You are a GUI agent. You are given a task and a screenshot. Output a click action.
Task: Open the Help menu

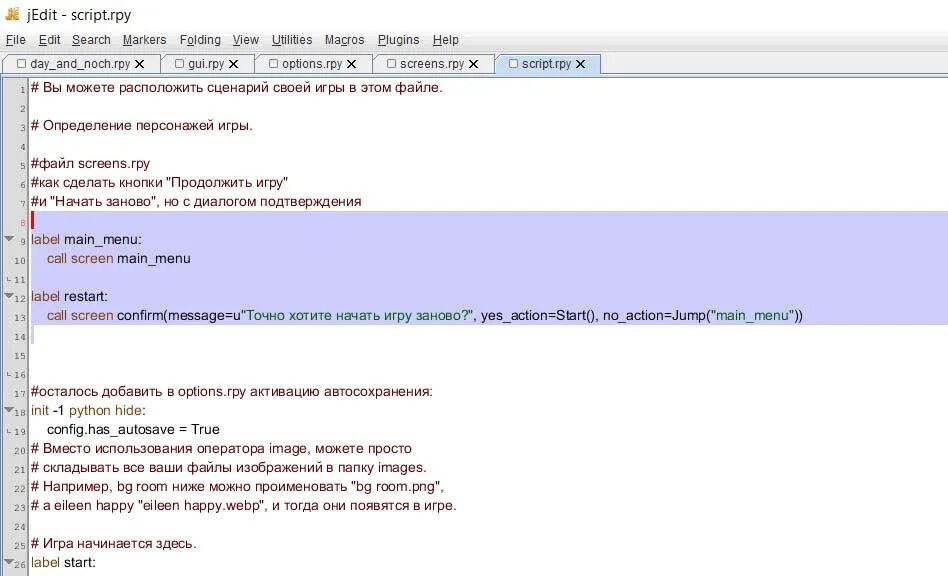(446, 40)
